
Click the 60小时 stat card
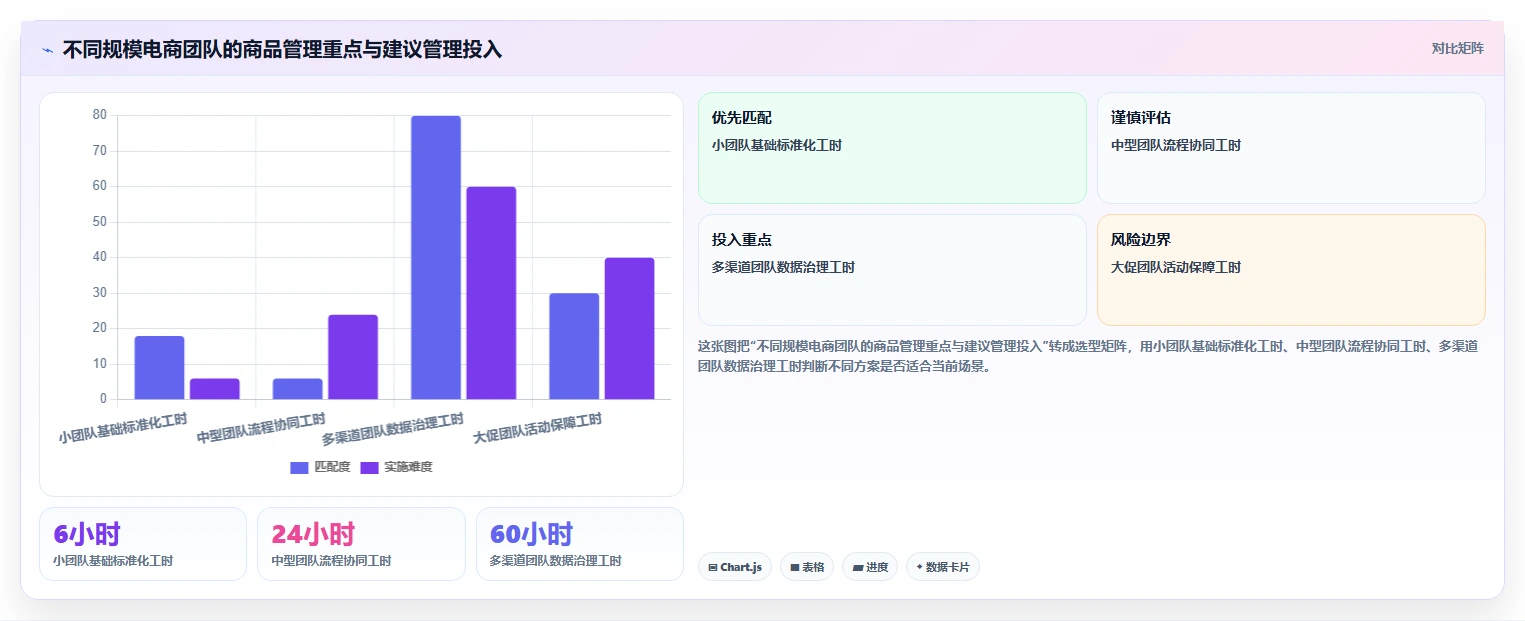tap(580, 544)
